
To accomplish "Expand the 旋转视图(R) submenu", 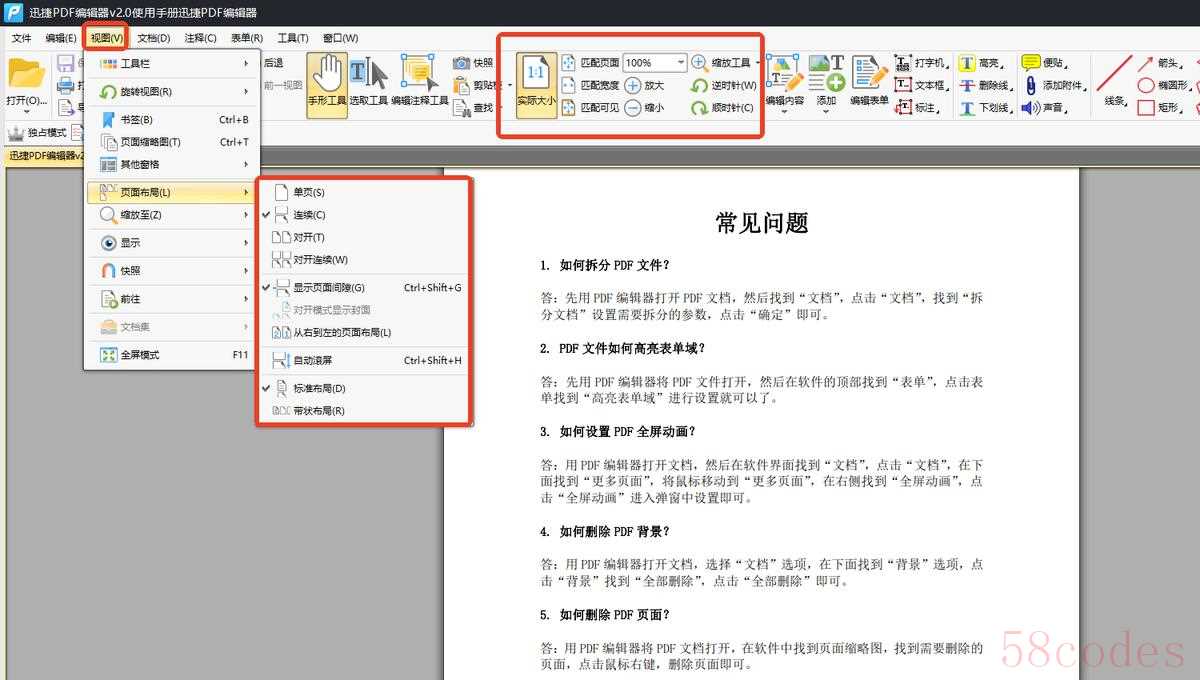I will (x=171, y=91).
